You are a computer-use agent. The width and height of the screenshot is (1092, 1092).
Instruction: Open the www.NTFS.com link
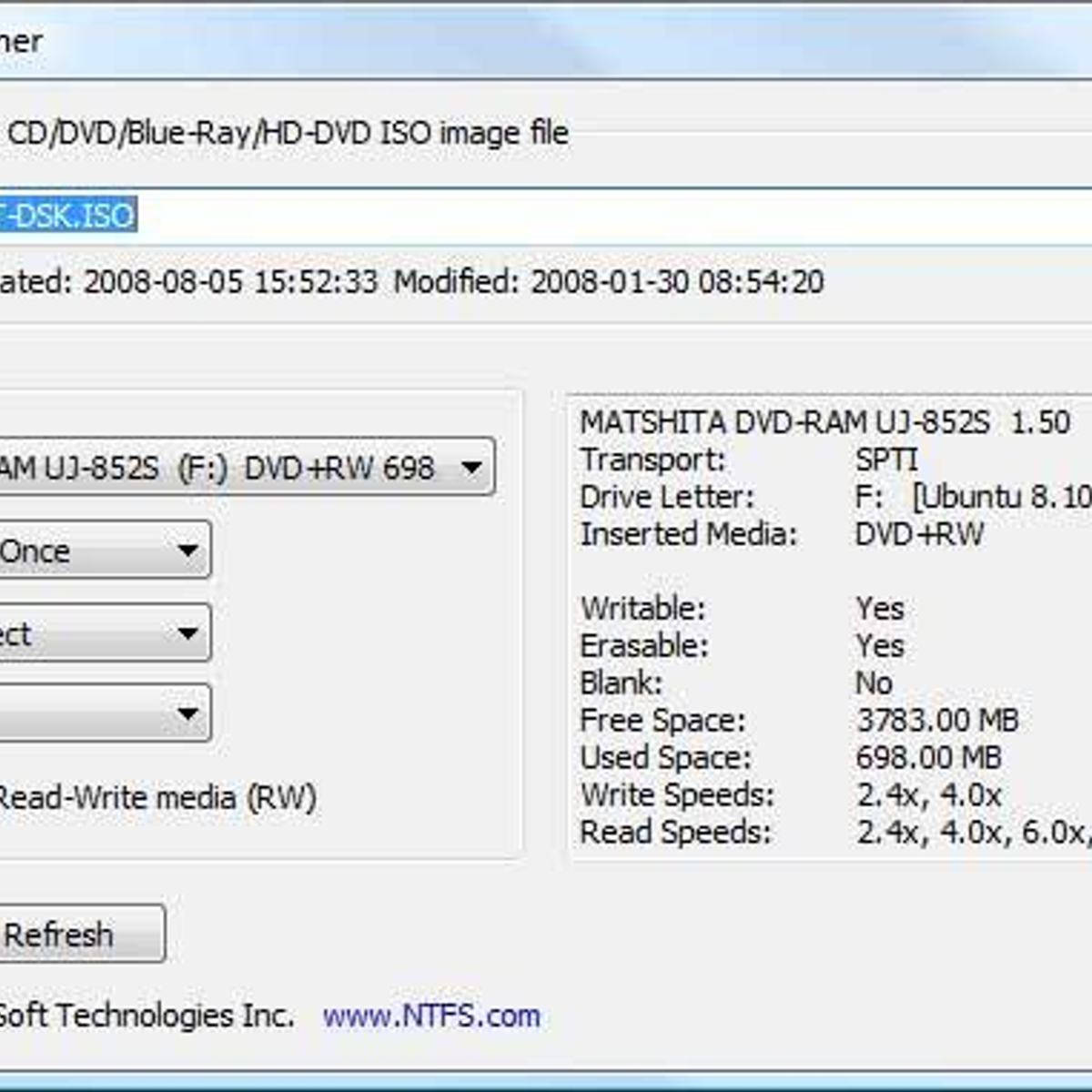point(431,1016)
